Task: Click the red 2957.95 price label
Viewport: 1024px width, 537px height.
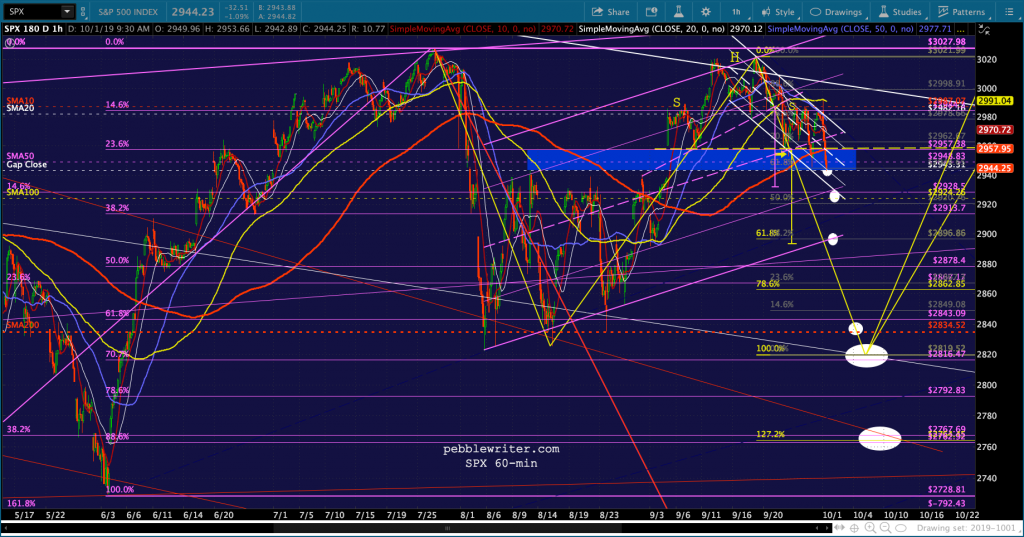Action: click(x=995, y=149)
